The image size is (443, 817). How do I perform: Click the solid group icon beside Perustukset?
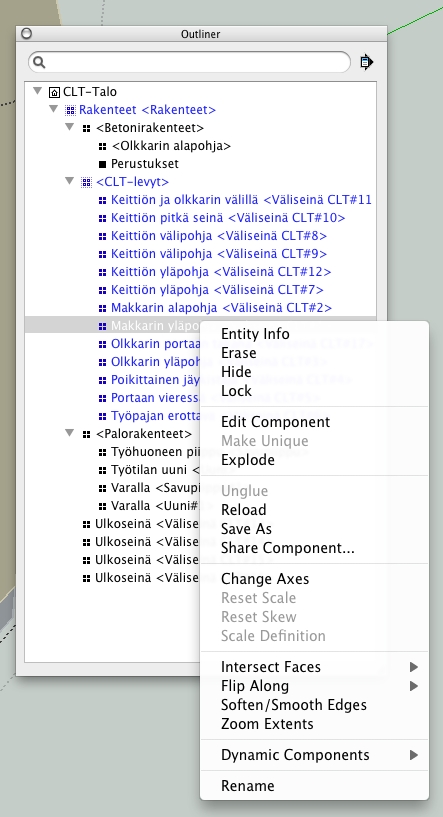[103, 164]
